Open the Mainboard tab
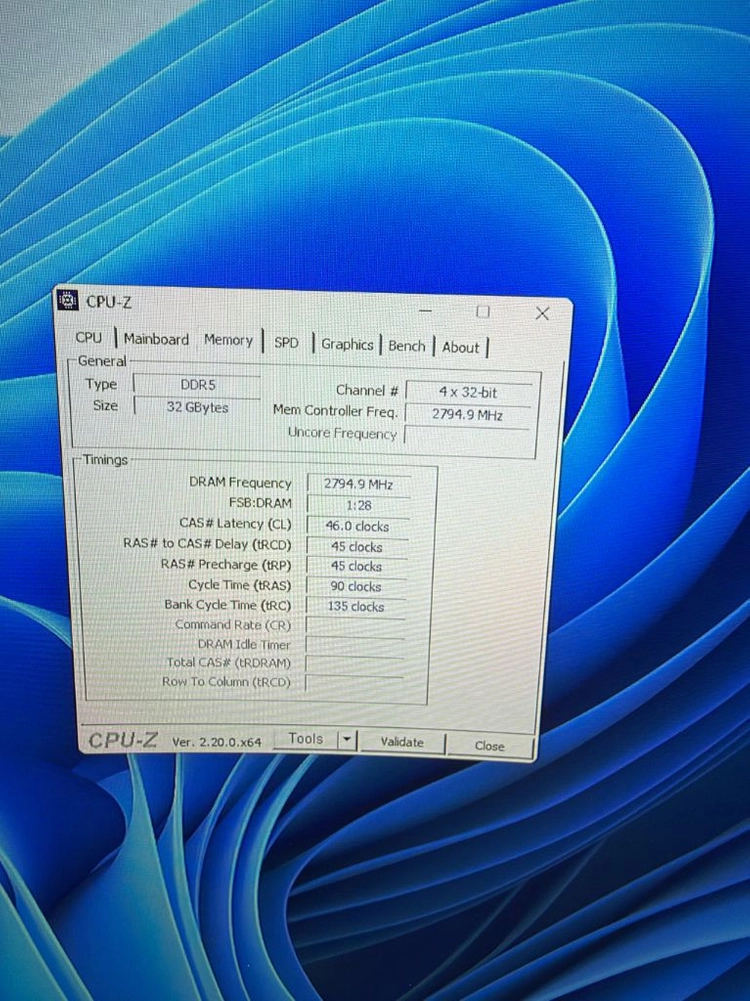 pyautogui.click(x=156, y=339)
